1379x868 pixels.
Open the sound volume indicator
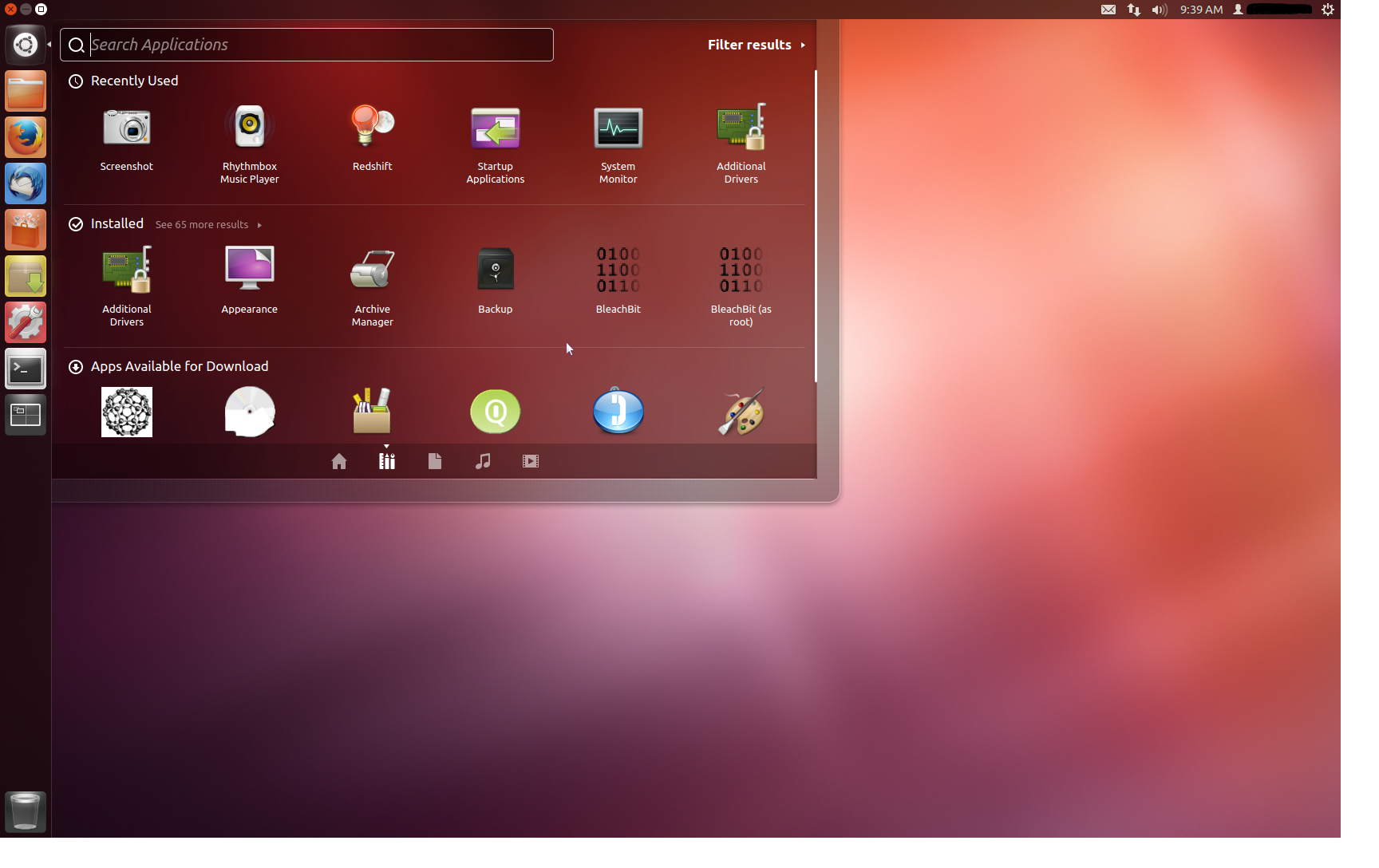click(x=1160, y=10)
